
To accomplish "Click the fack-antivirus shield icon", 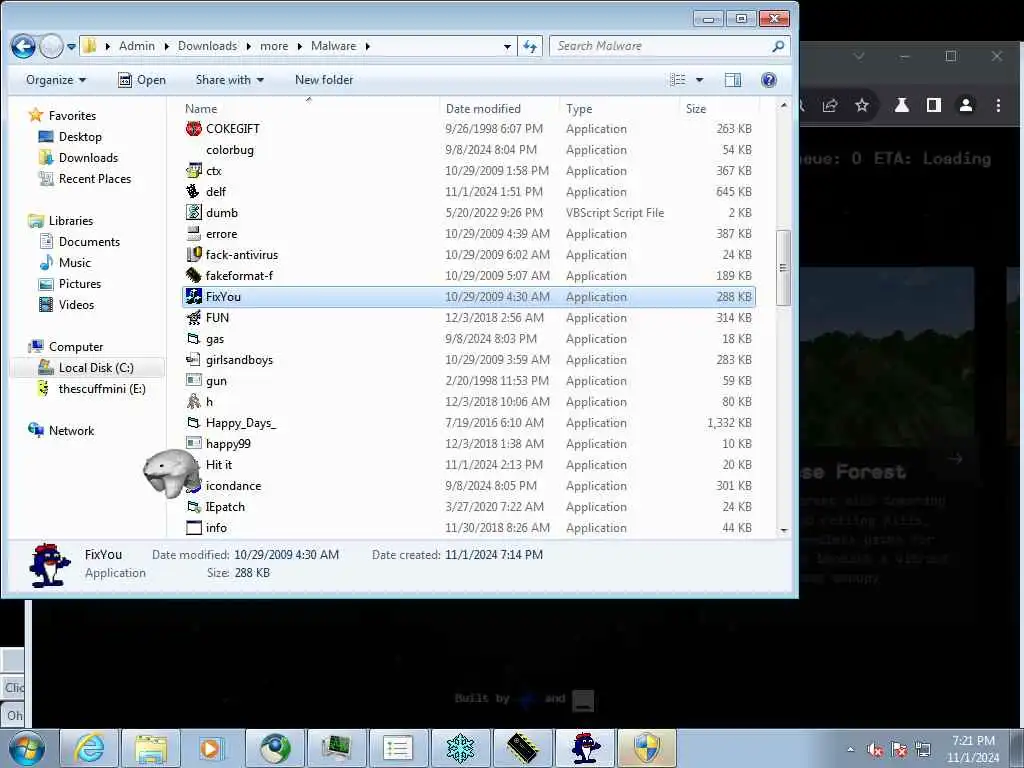I will 193,255.
